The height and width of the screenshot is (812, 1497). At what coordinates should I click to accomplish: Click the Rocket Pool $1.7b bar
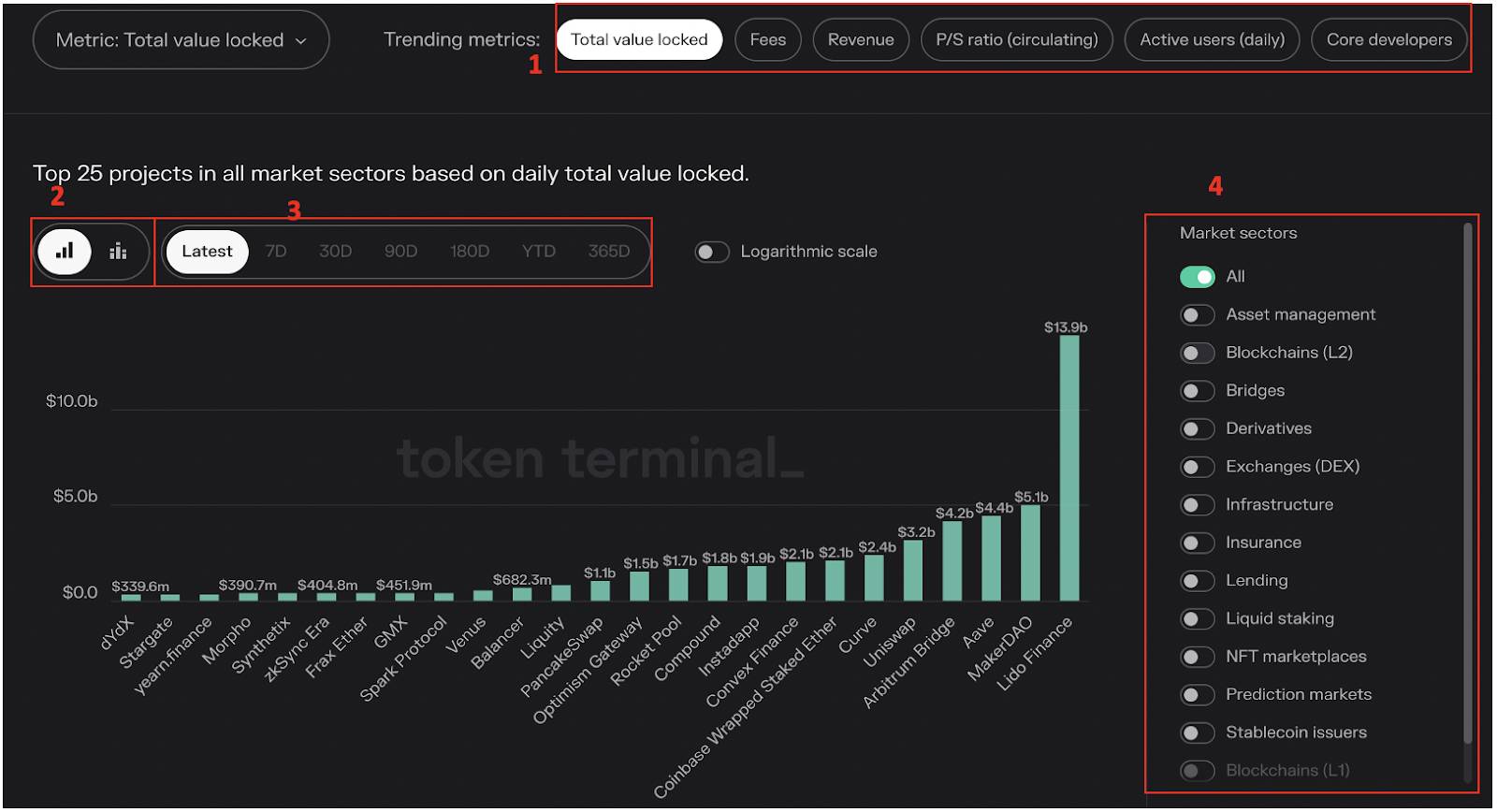click(678, 585)
